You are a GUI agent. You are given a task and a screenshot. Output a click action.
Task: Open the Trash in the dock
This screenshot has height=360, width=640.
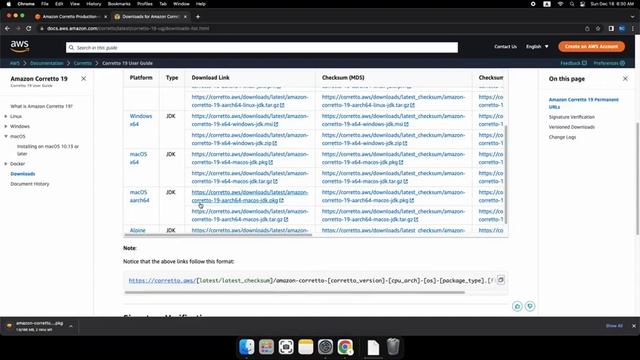coord(393,347)
